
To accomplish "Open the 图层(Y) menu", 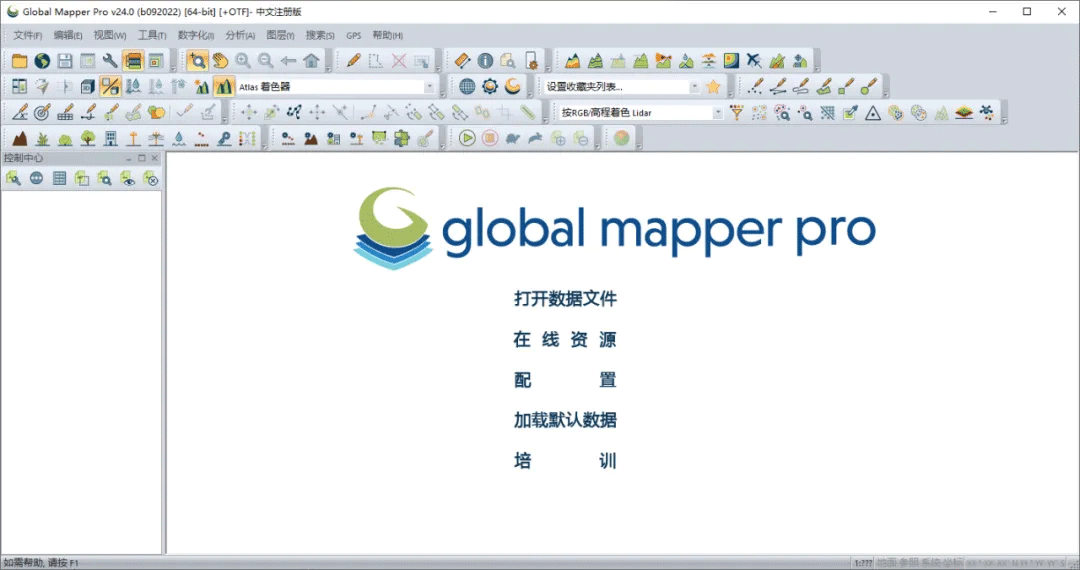I will click(280, 35).
